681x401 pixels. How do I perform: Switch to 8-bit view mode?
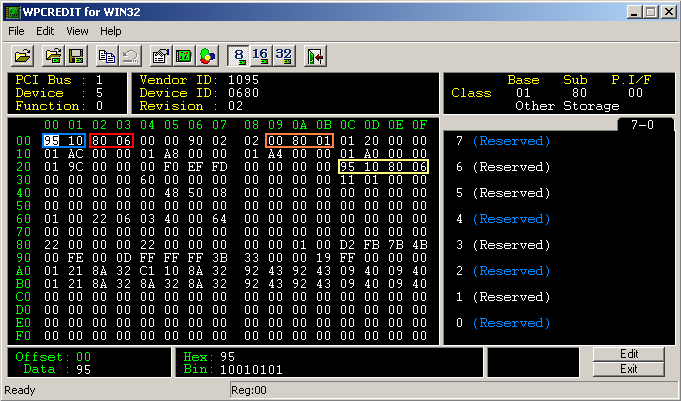tap(238, 56)
